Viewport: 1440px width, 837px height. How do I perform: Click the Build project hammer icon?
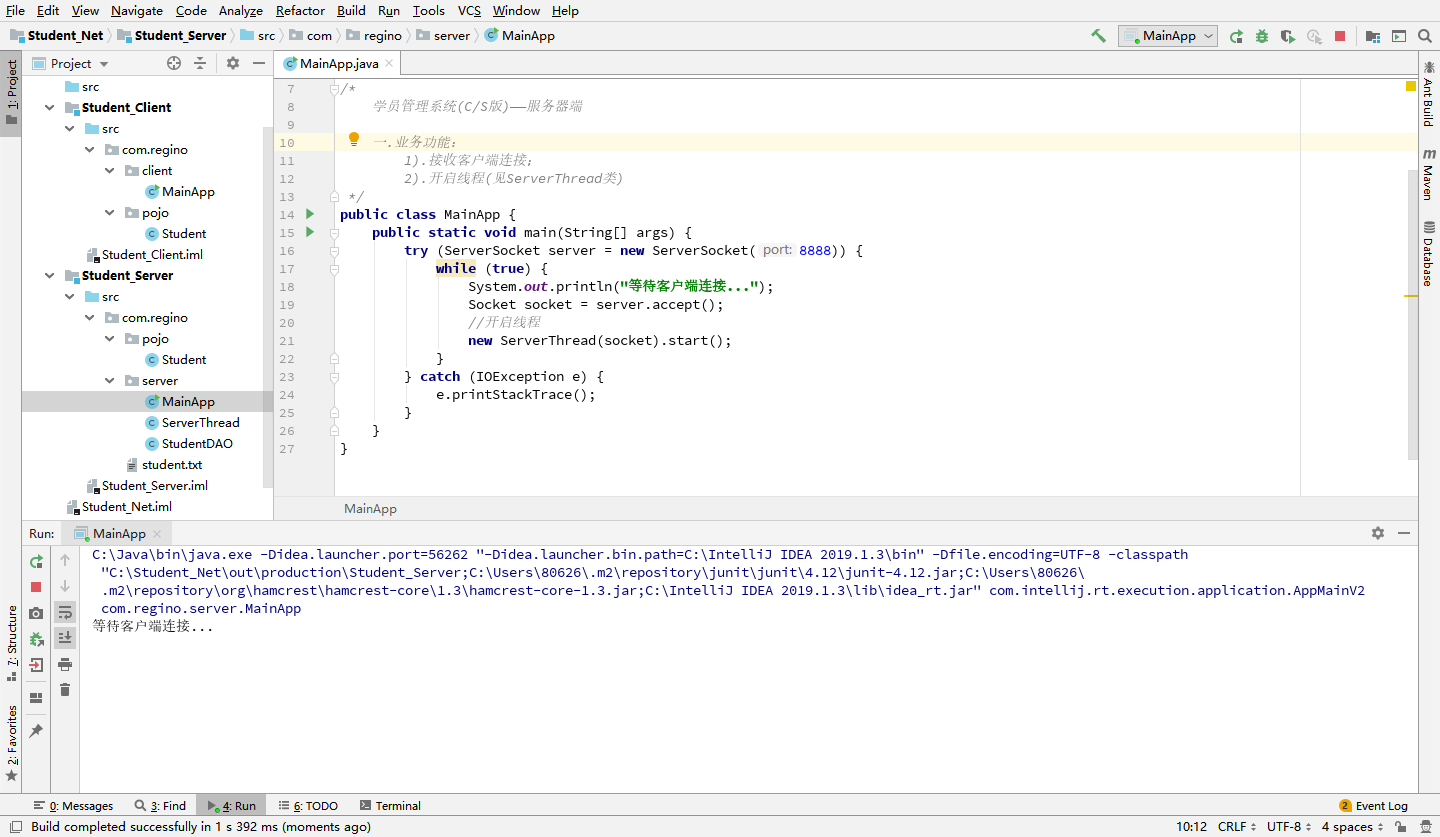click(1098, 36)
